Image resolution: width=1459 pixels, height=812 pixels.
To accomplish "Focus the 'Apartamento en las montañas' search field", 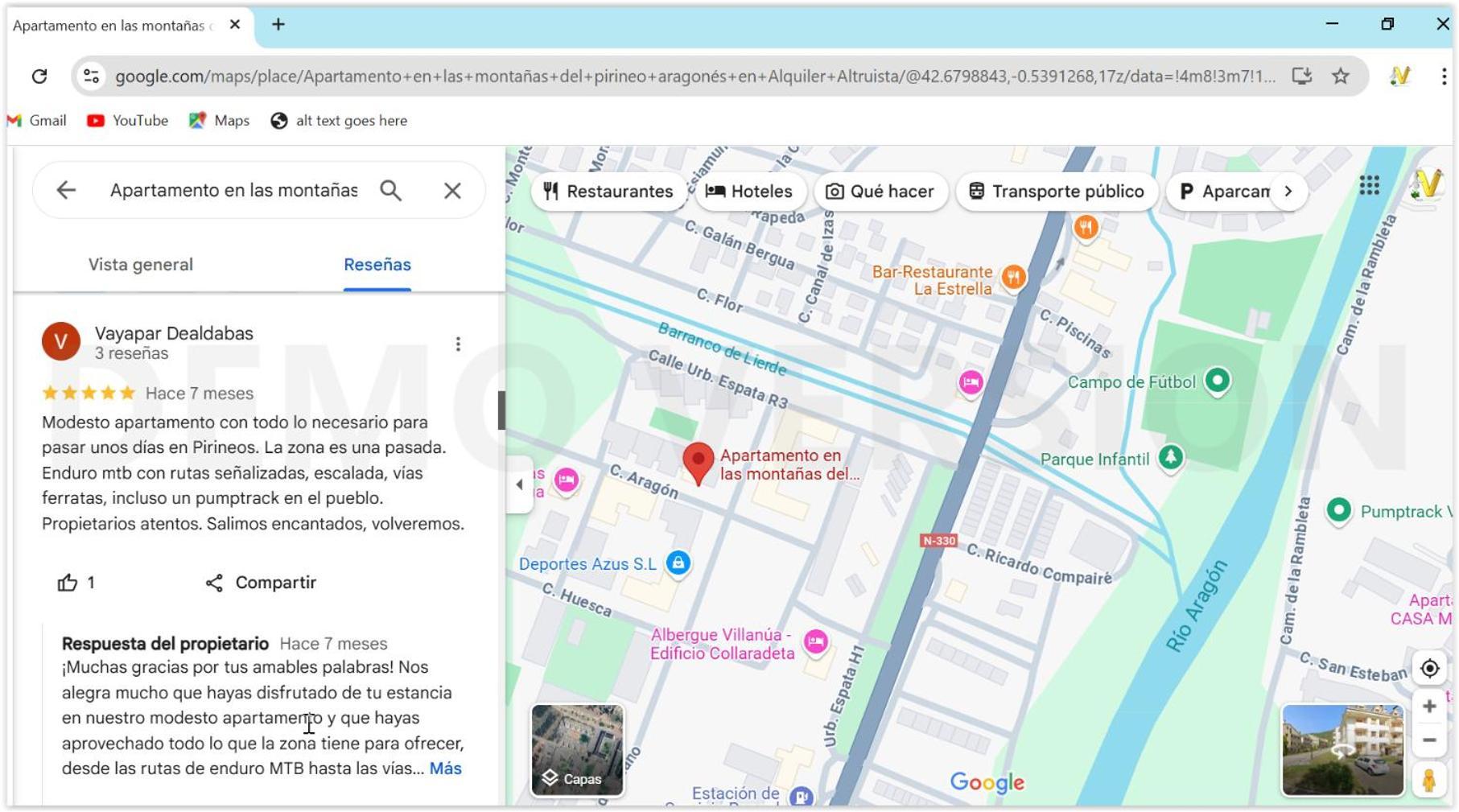I will 234,191.
